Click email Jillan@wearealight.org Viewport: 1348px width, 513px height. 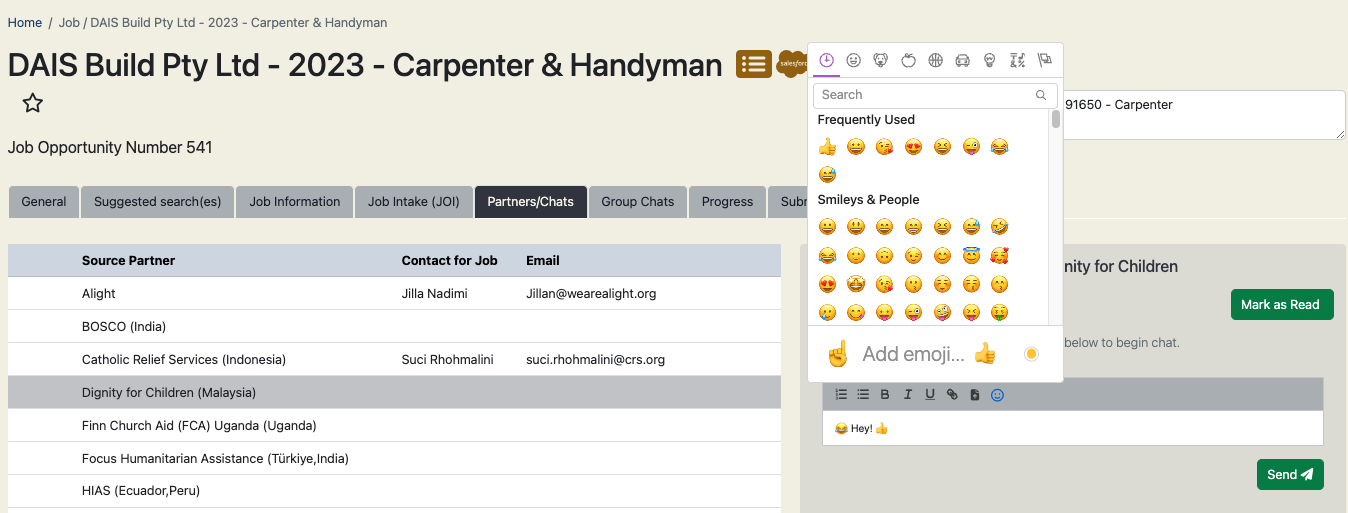click(591, 294)
